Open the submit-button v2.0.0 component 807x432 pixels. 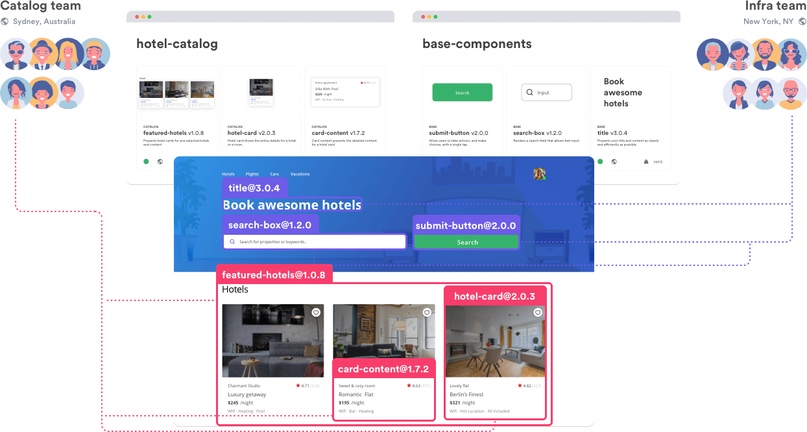[x=459, y=133]
